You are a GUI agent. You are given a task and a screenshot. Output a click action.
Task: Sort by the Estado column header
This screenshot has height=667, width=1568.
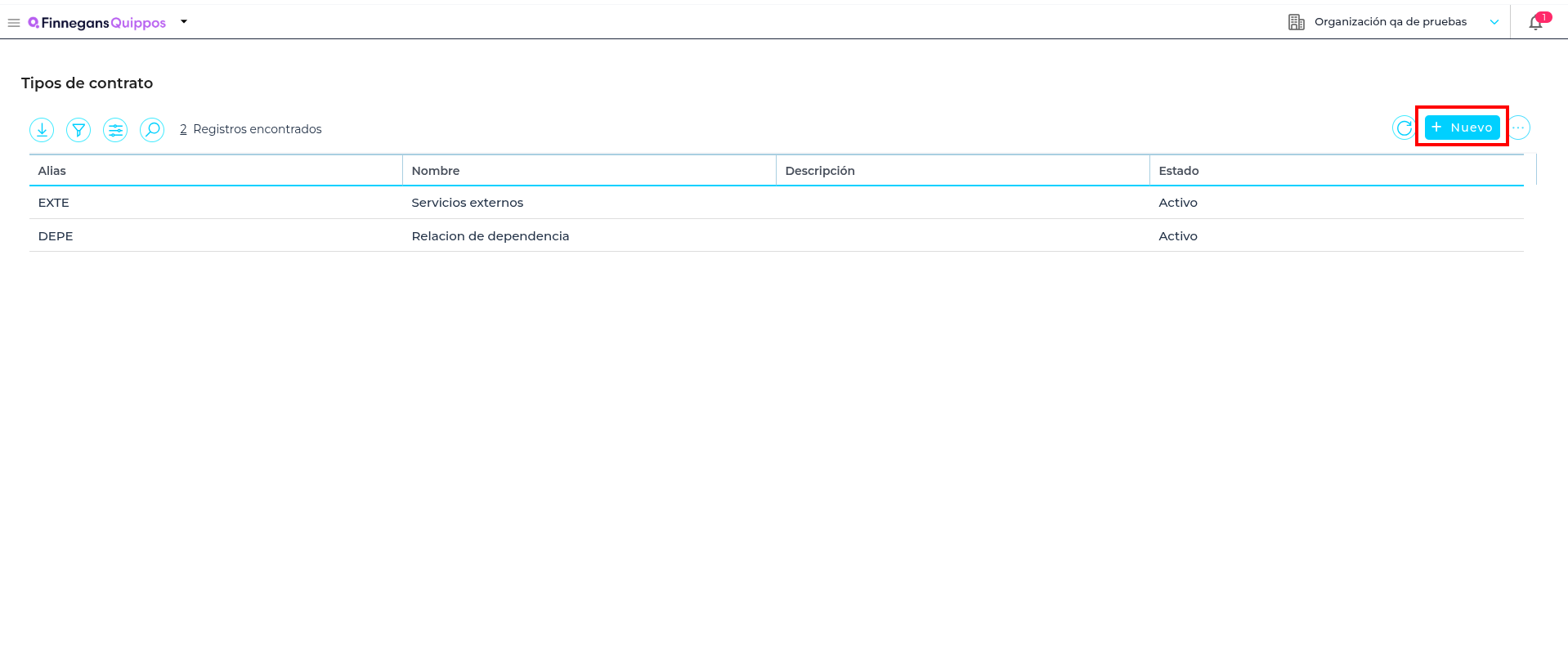click(x=1178, y=171)
